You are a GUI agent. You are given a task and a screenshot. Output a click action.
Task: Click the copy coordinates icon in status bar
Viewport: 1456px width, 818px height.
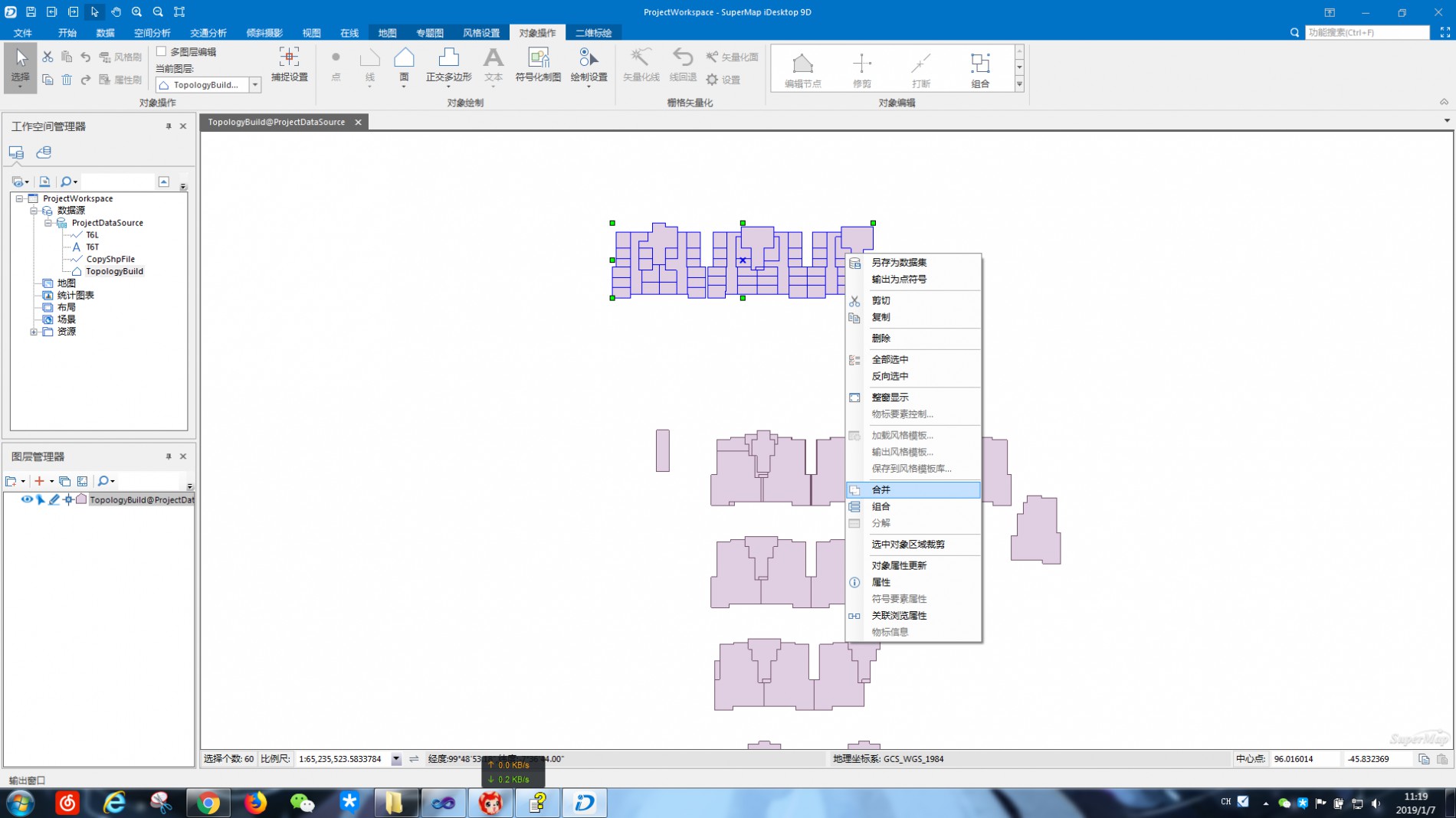click(1424, 759)
